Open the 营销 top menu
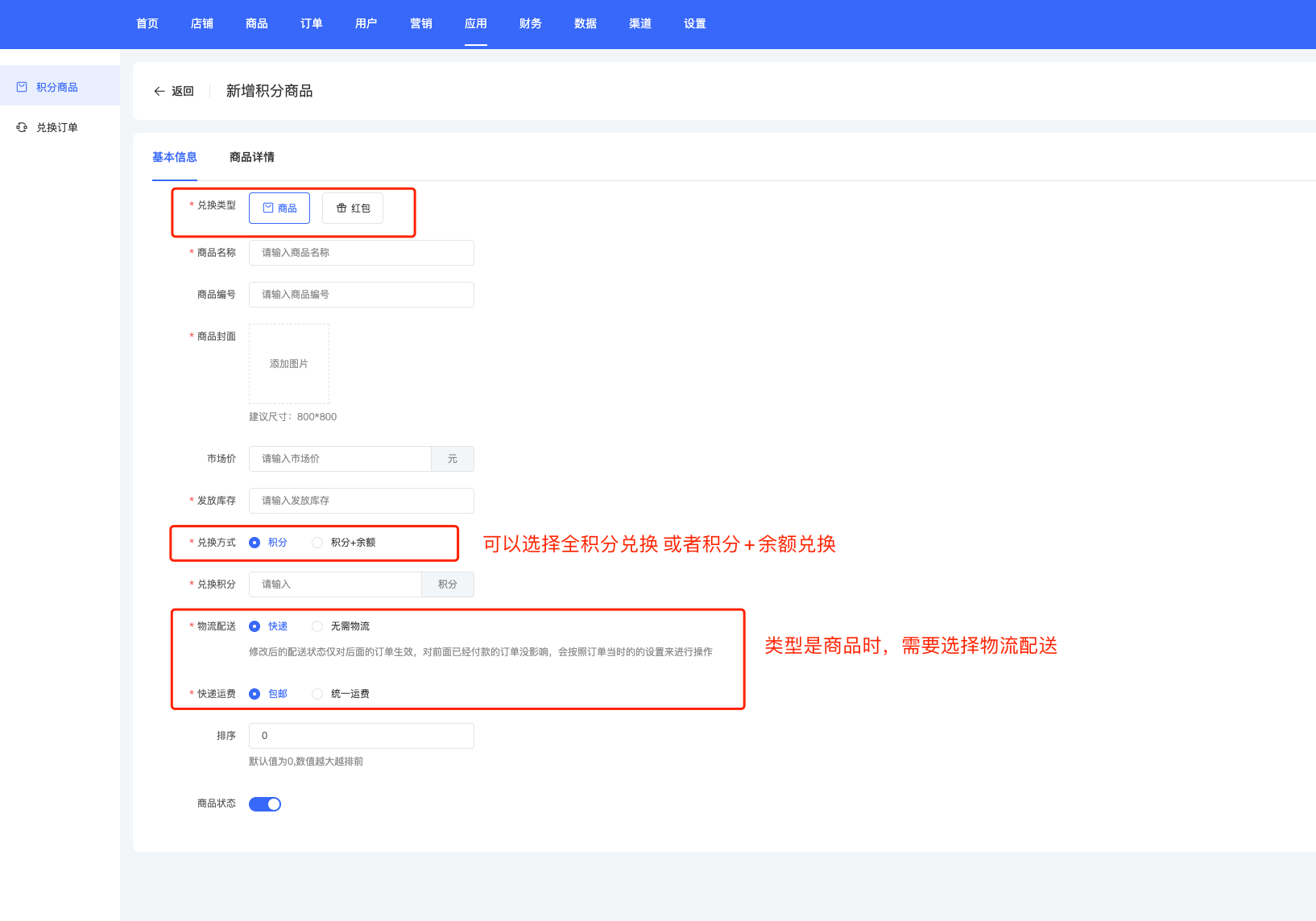This screenshot has height=921, width=1316. coord(420,23)
